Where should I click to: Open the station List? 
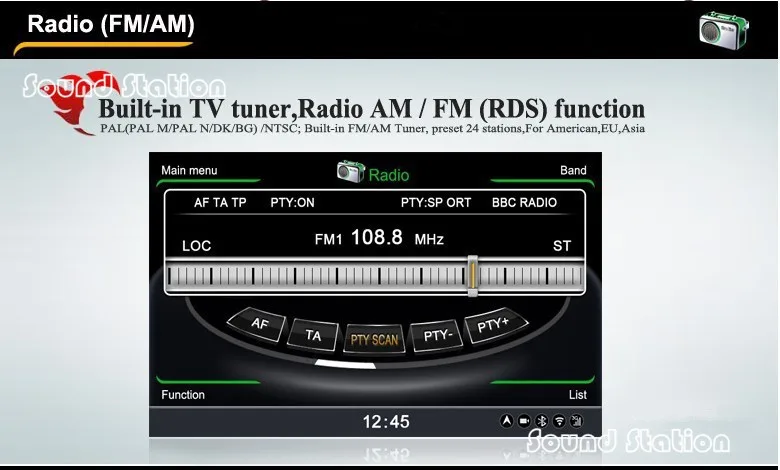578,395
